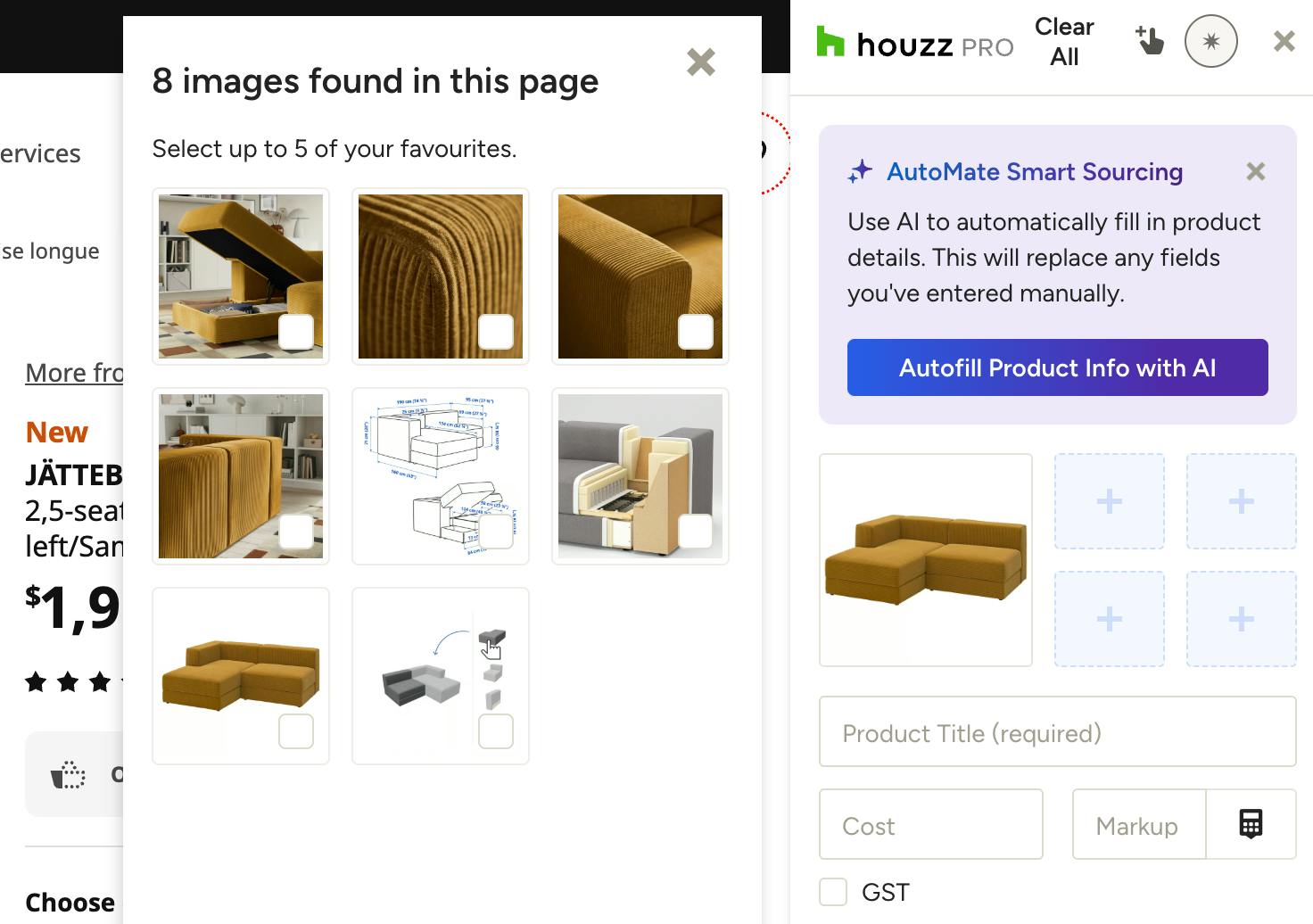Dismiss the AutoMate Smart Sourcing banner

tap(1255, 172)
